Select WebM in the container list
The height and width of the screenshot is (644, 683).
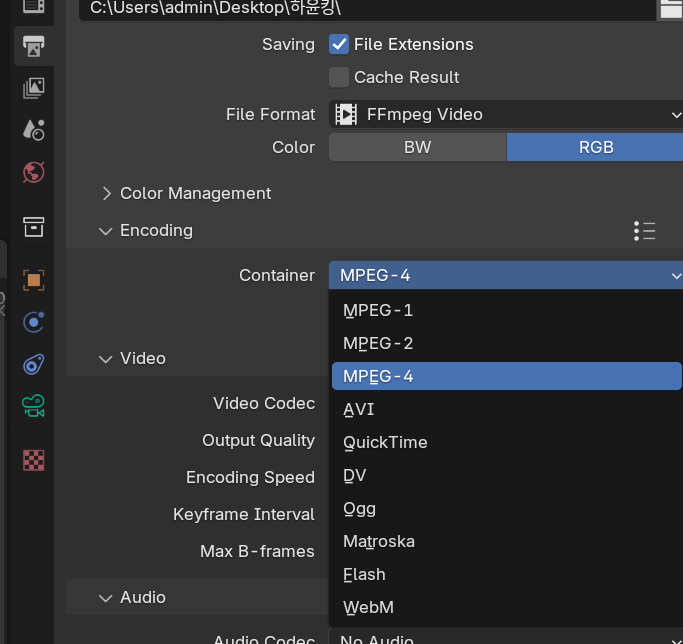click(369, 607)
